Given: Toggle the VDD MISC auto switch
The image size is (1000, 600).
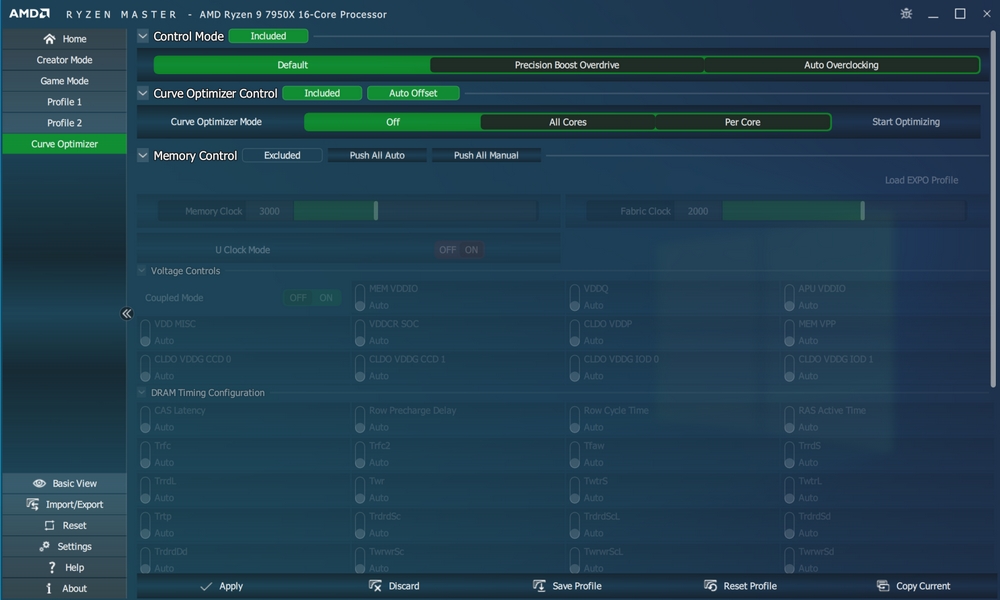Looking at the screenshot, I should pyautogui.click(x=145, y=332).
